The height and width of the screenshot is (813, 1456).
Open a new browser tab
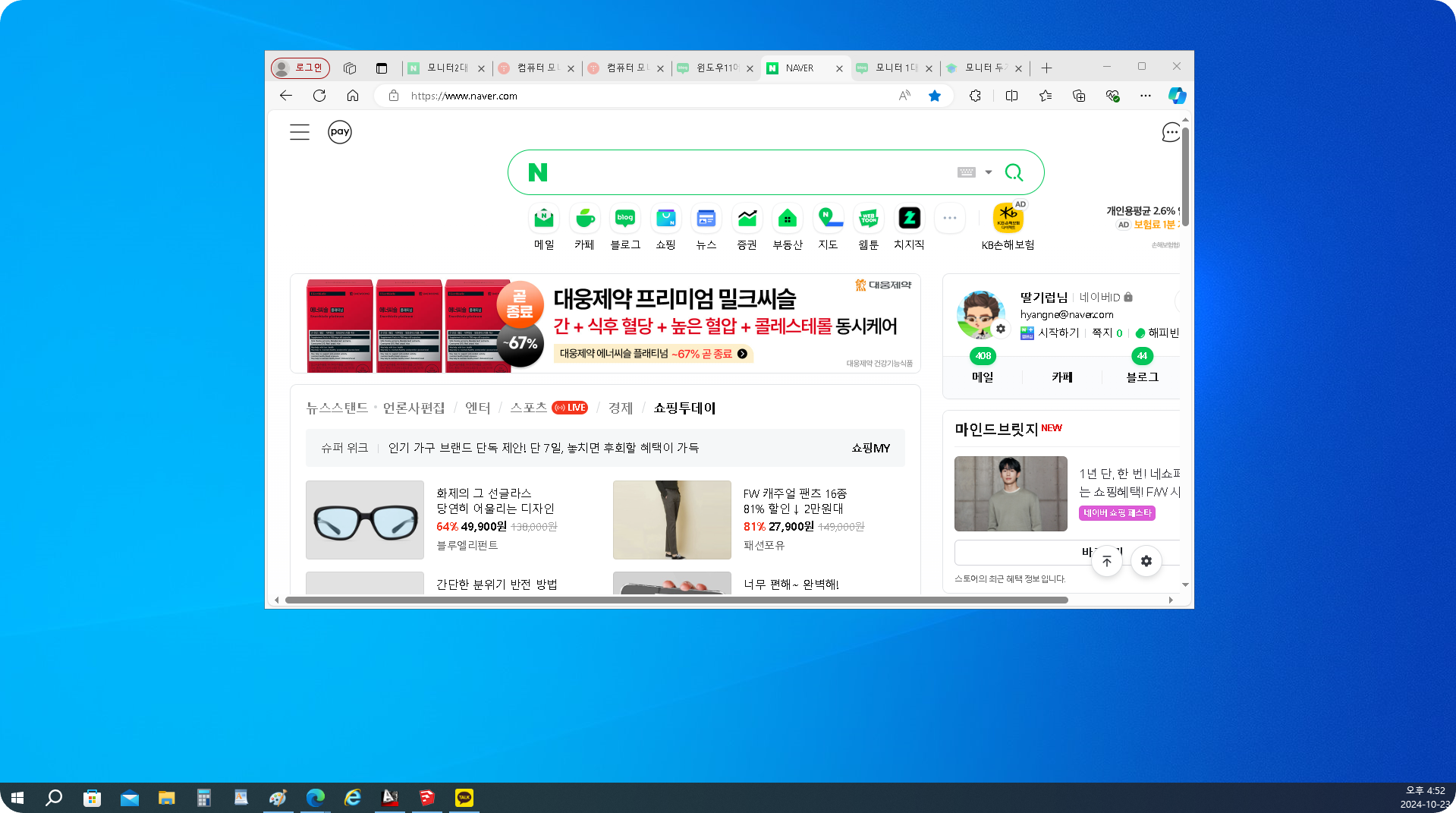coord(1046,68)
